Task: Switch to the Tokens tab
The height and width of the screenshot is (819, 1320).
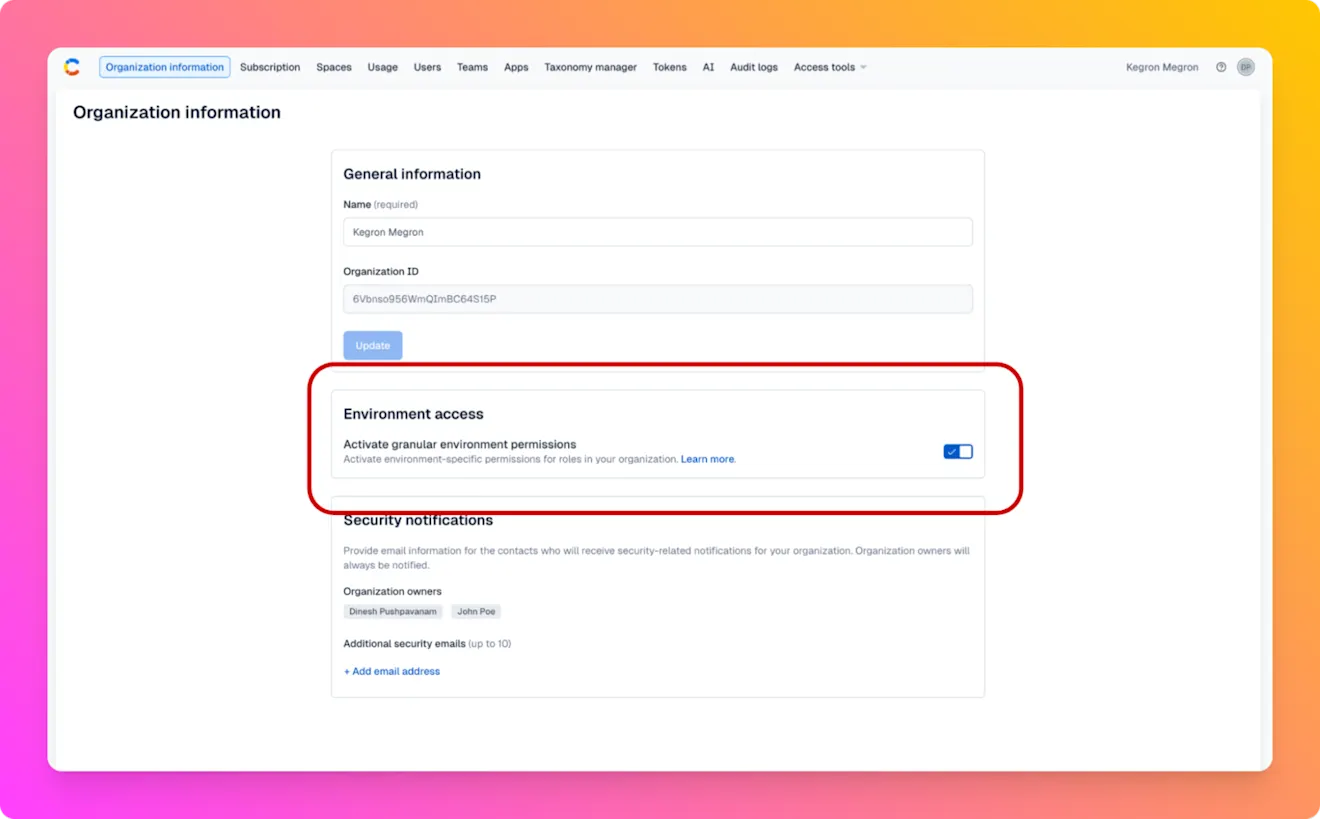Action: [x=669, y=67]
